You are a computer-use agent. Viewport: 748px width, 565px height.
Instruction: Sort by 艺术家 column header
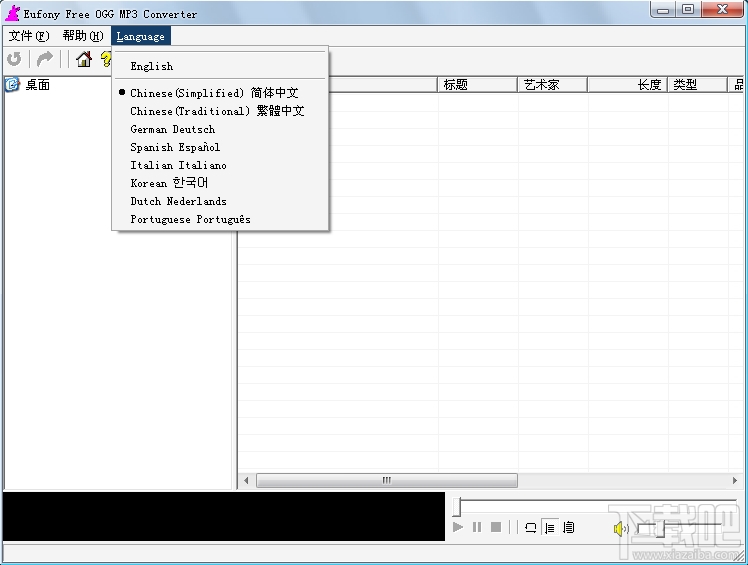552,84
